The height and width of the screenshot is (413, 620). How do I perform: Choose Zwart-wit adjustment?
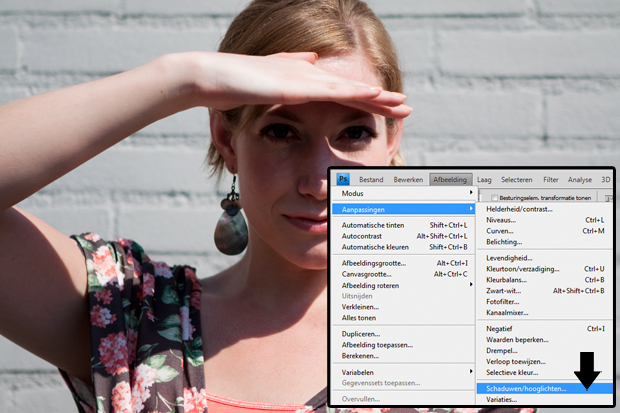[504, 291]
